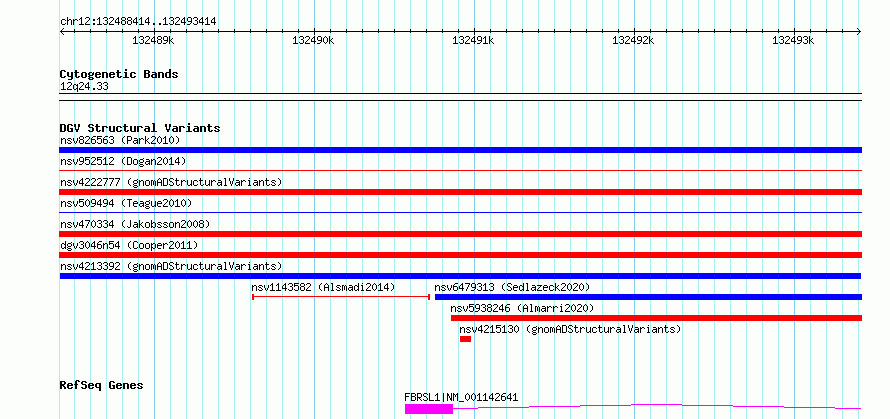Open the nsv1143582 (Alsmadi2014) label
The height and width of the screenshot is (419, 890).
(323, 287)
